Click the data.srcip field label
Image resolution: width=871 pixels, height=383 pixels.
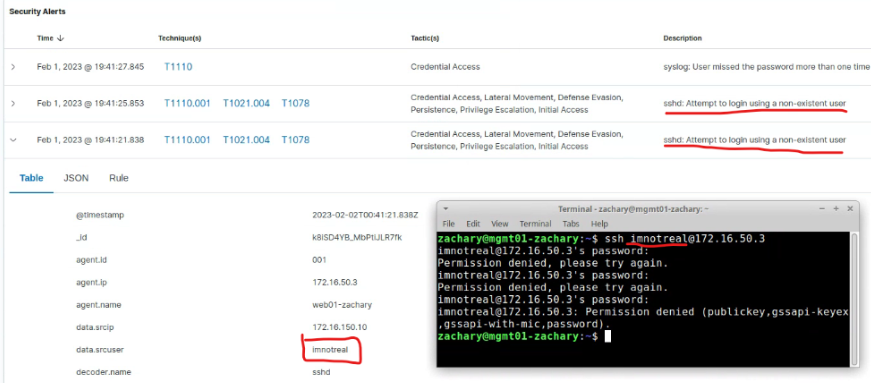[x=94, y=327]
